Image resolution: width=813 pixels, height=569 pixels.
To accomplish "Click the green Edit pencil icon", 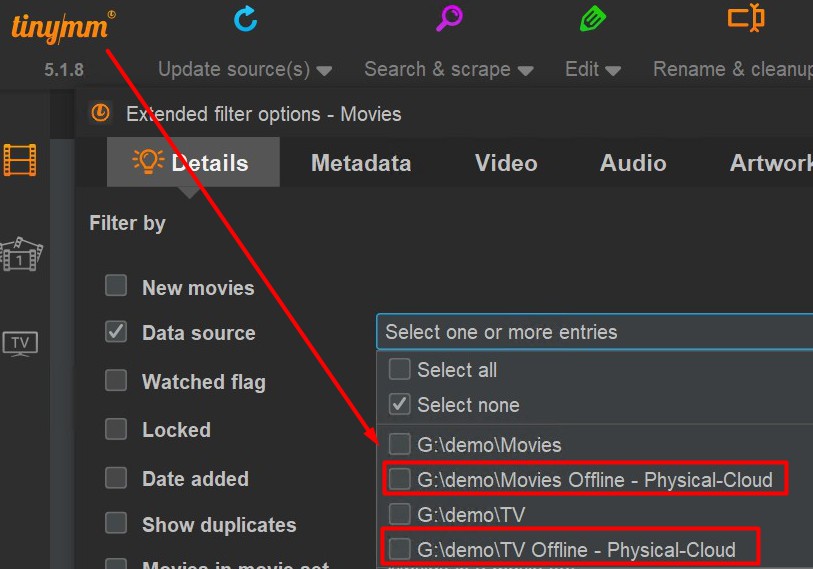I will pyautogui.click(x=593, y=19).
